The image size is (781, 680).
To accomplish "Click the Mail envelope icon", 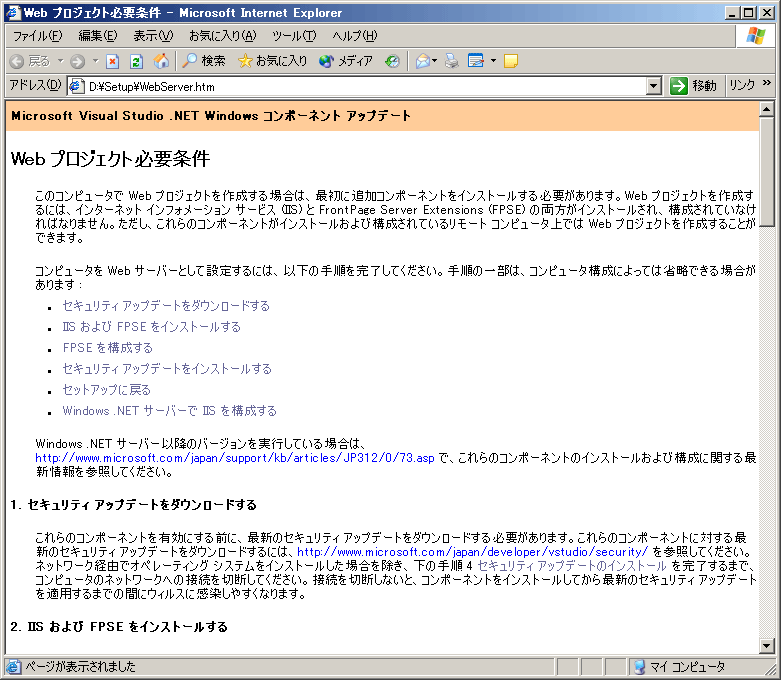I will [423, 61].
